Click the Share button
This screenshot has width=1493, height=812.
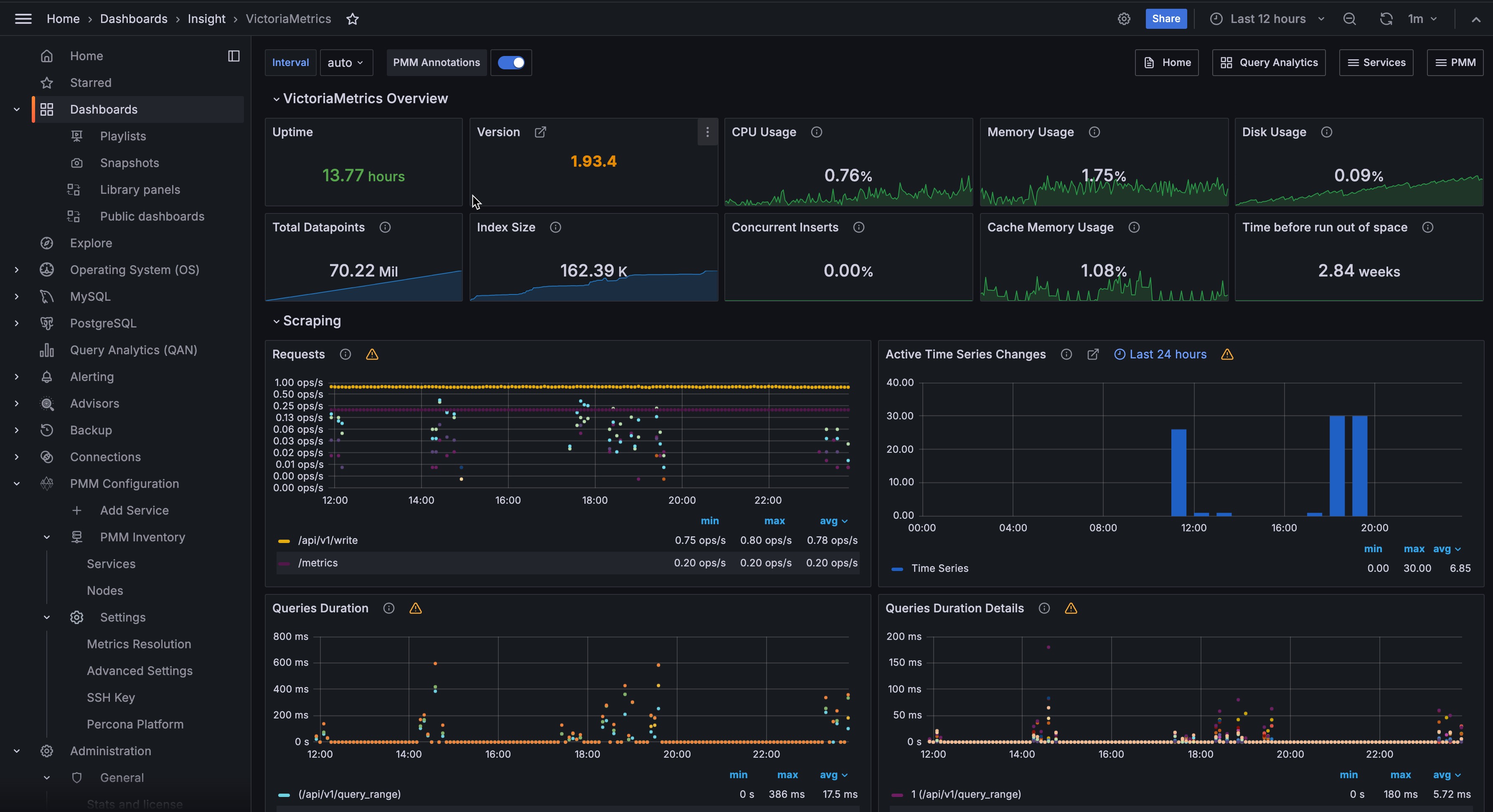(x=1165, y=18)
